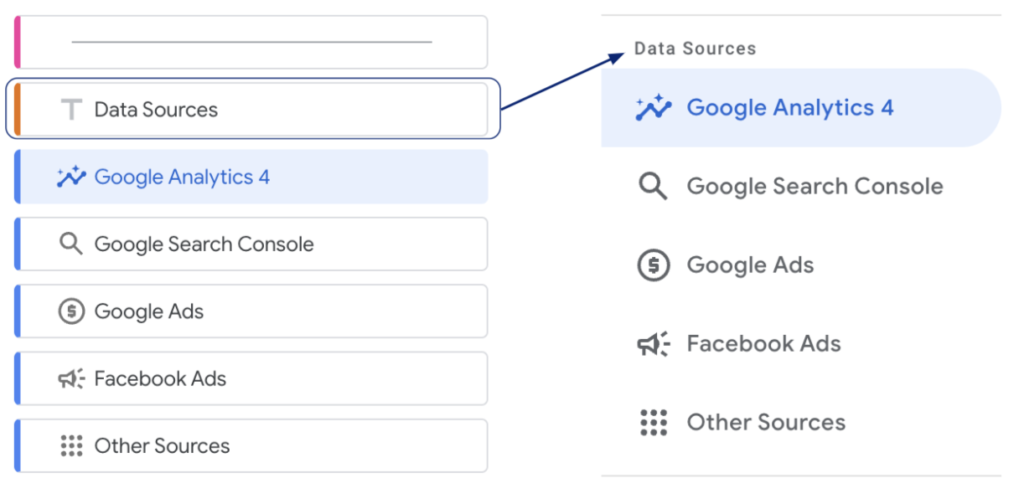Viewport: 1024px width, 494px height.
Task: Select the divider line row at top
Action: [x=252, y=42]
